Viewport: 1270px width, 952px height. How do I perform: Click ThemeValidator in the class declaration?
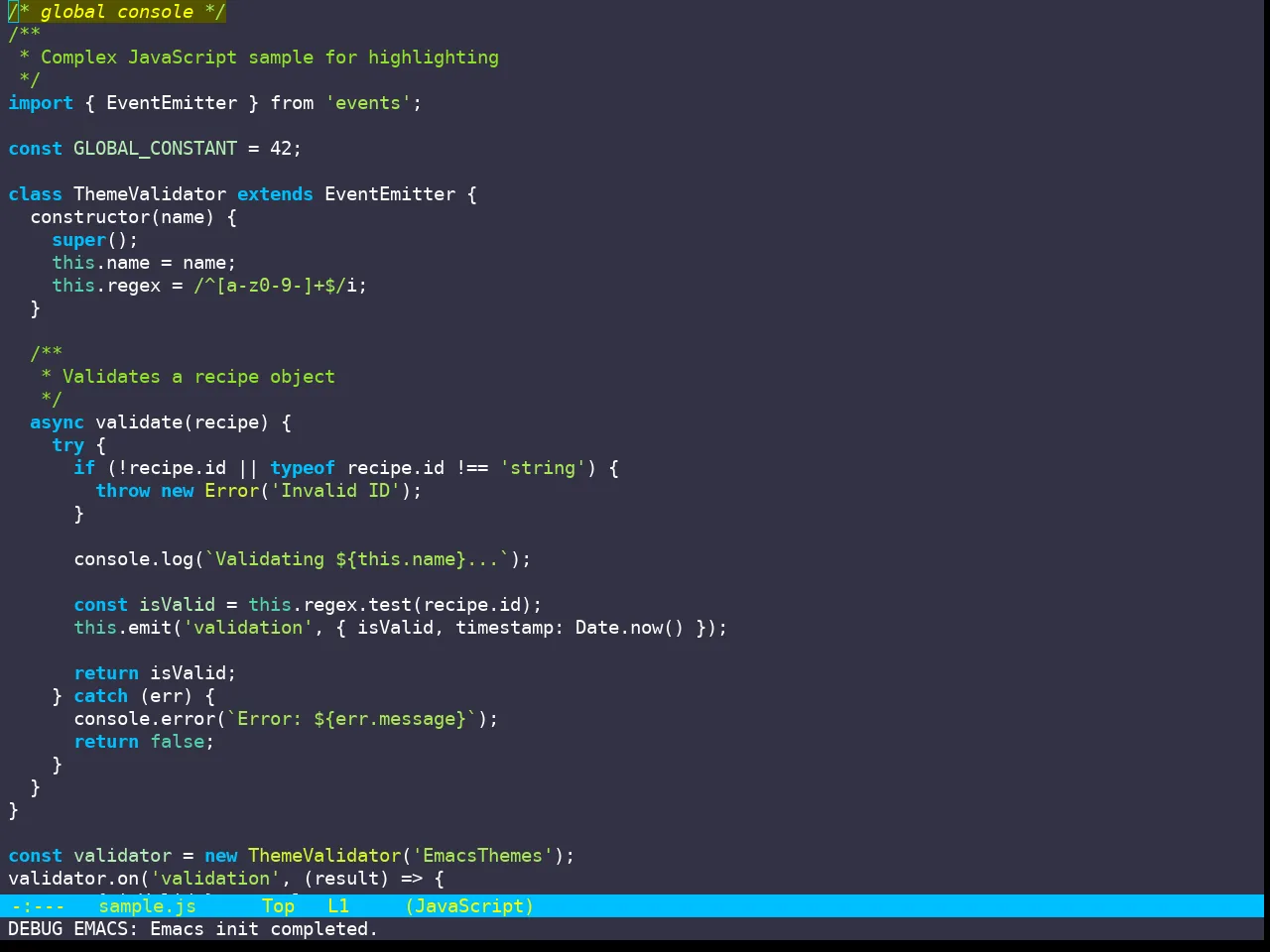coord(150,194)
